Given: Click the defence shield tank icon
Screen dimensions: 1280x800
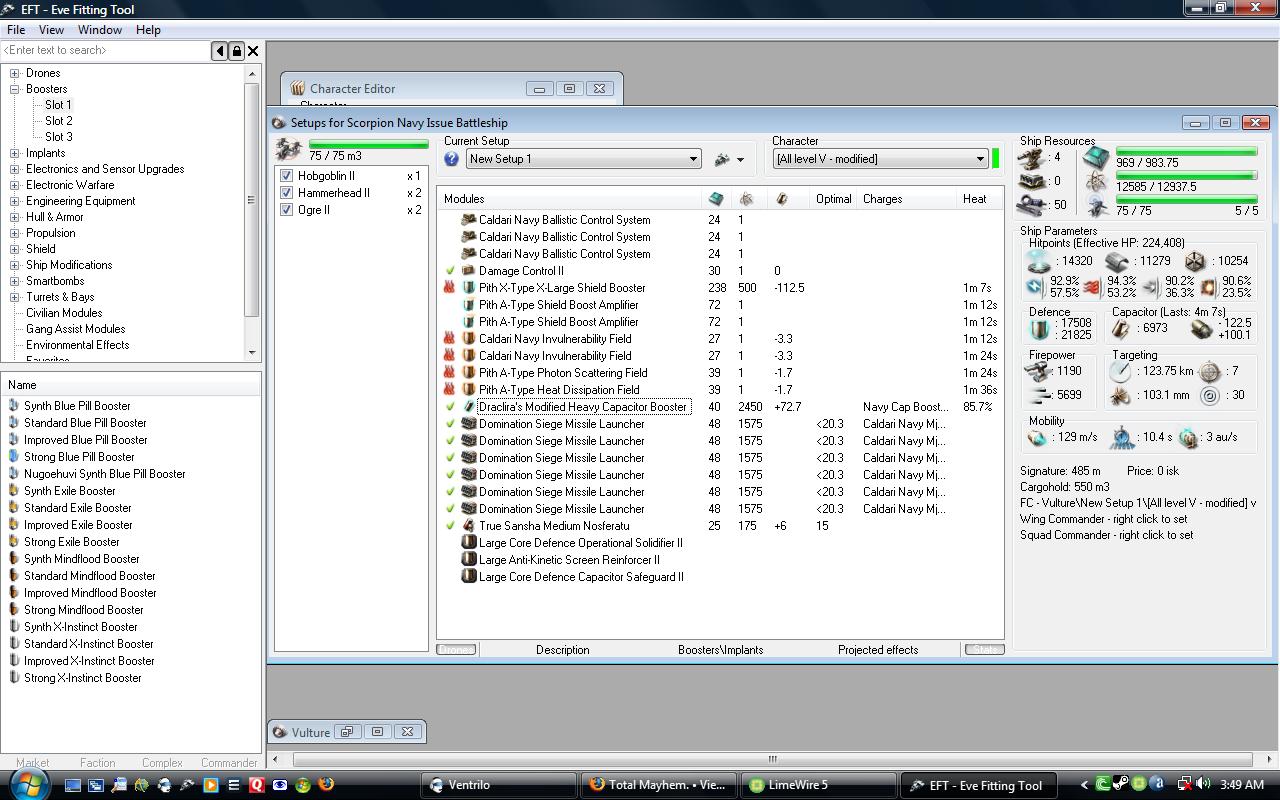Looking at the screenshot, I should pos(1041,328).
